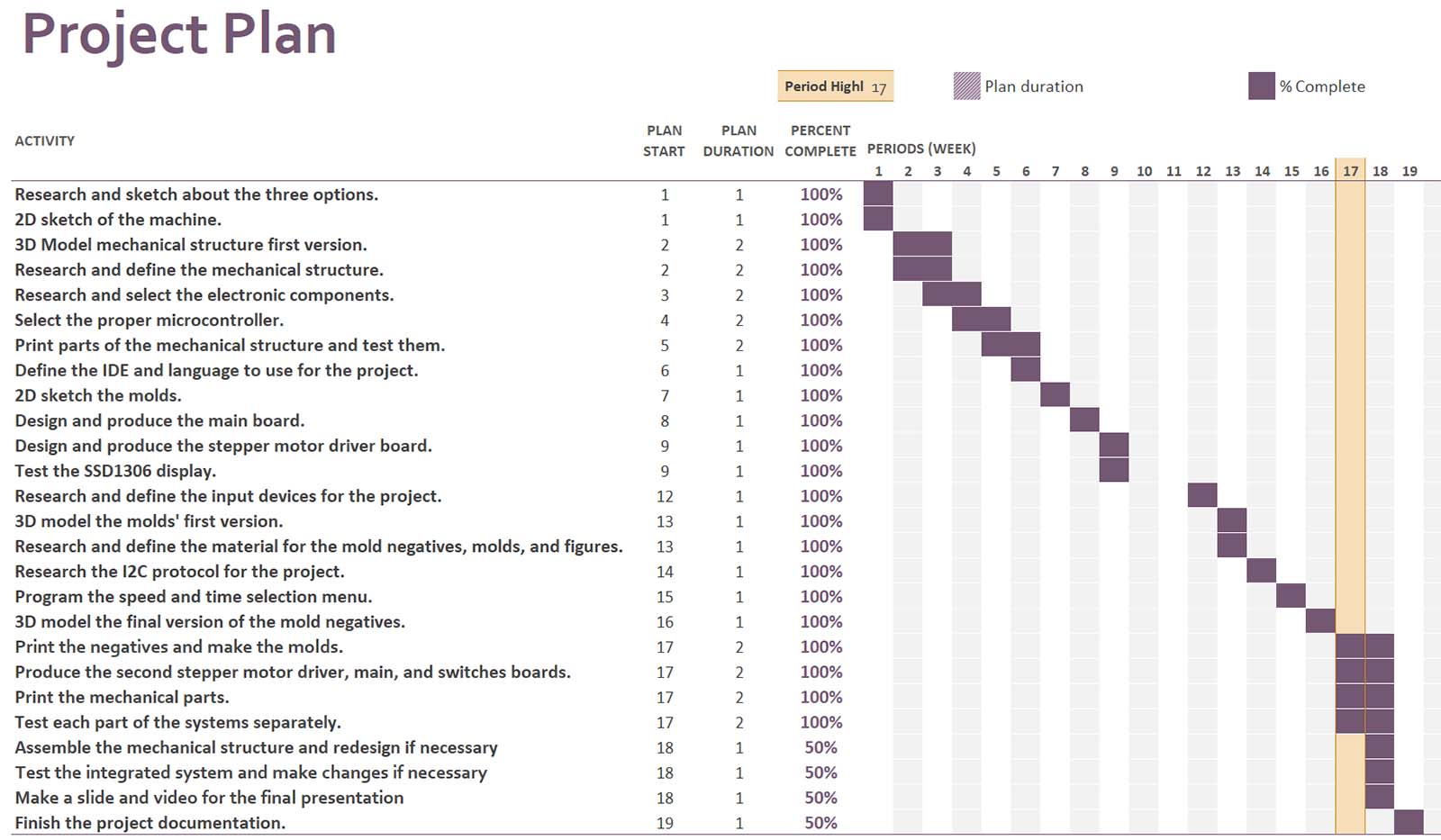This screenshot has height=840, width=1441.
Task: Click Gantt bar for '3D Model mechanical structure first version'
Action: pyautogui.click(x=922, y=244)
